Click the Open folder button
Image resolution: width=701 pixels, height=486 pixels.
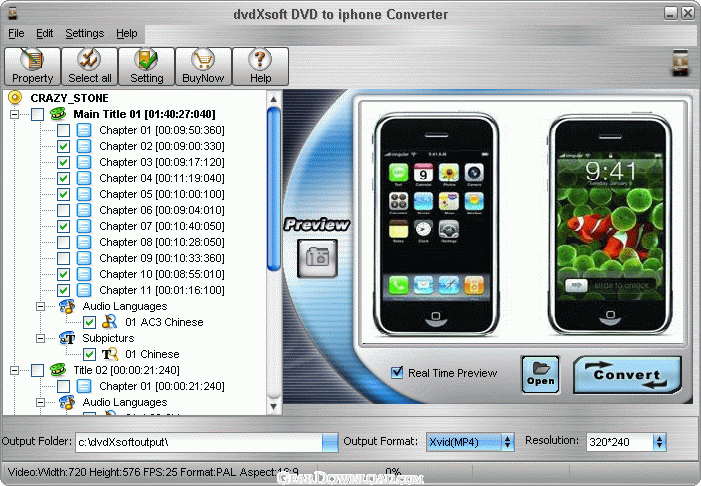point(541,375)
